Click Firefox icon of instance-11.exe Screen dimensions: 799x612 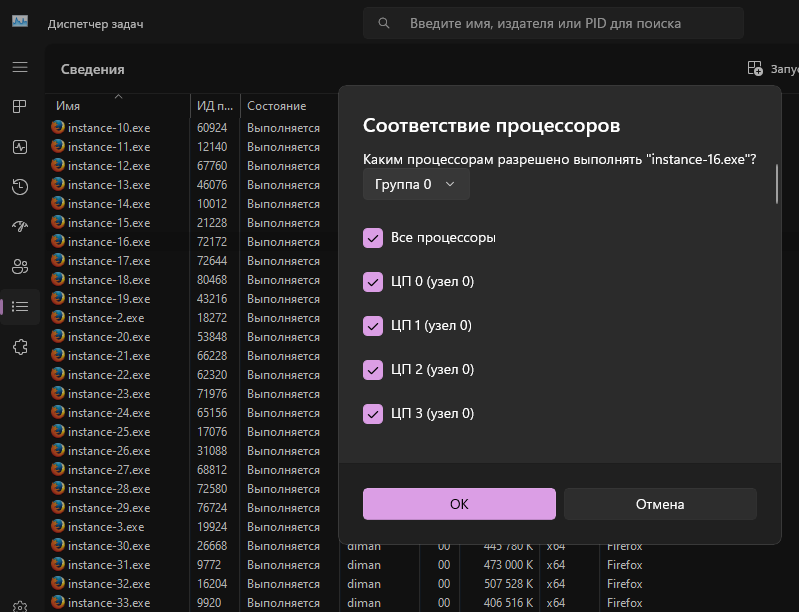click(x=58, y=146)
